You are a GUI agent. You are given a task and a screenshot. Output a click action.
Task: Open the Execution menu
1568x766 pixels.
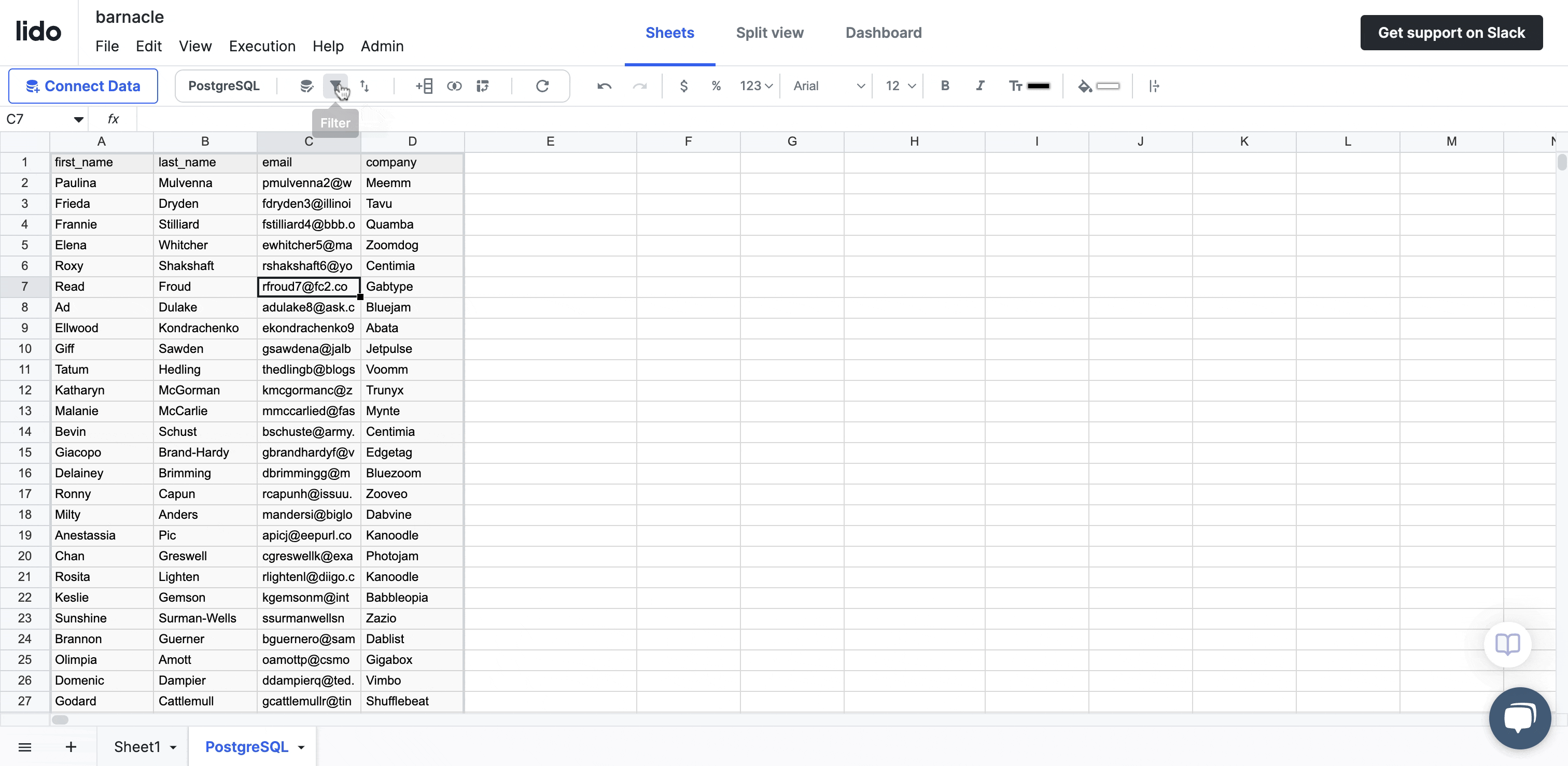coord(262,46)
